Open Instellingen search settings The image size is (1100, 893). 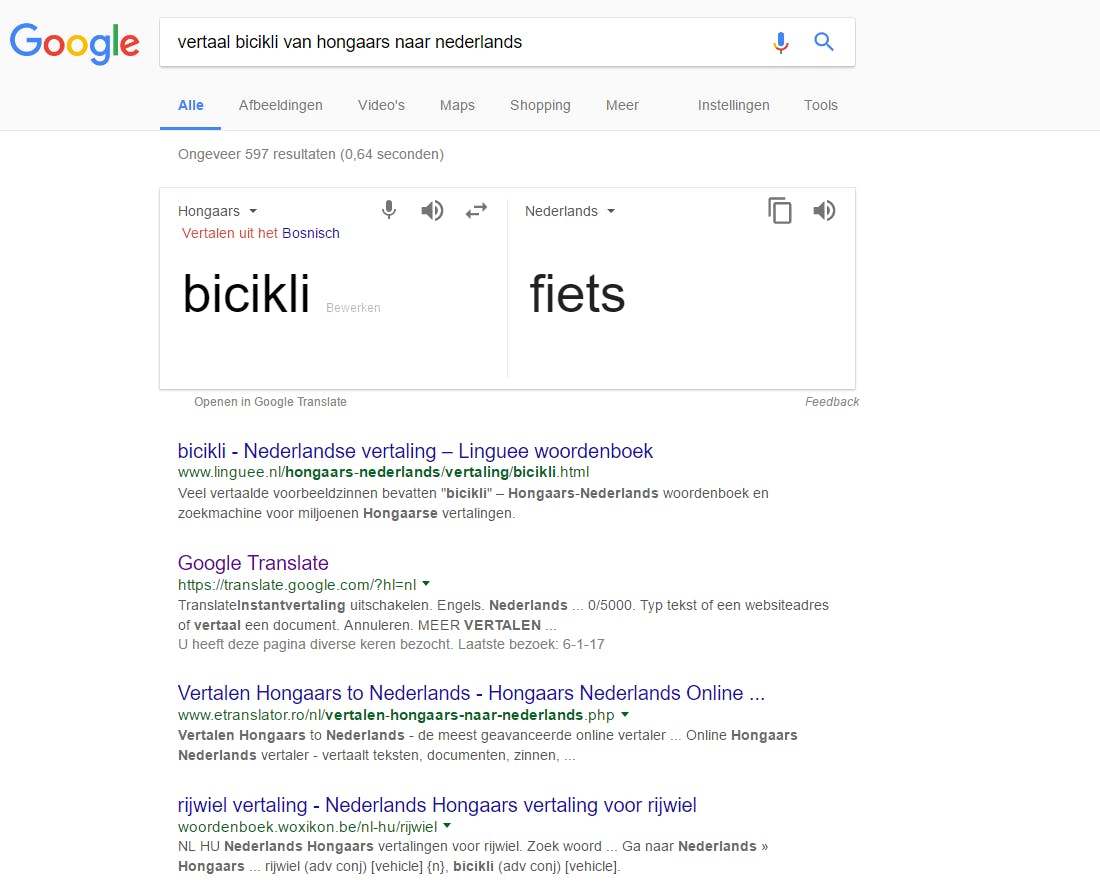[x=734, y=105]
